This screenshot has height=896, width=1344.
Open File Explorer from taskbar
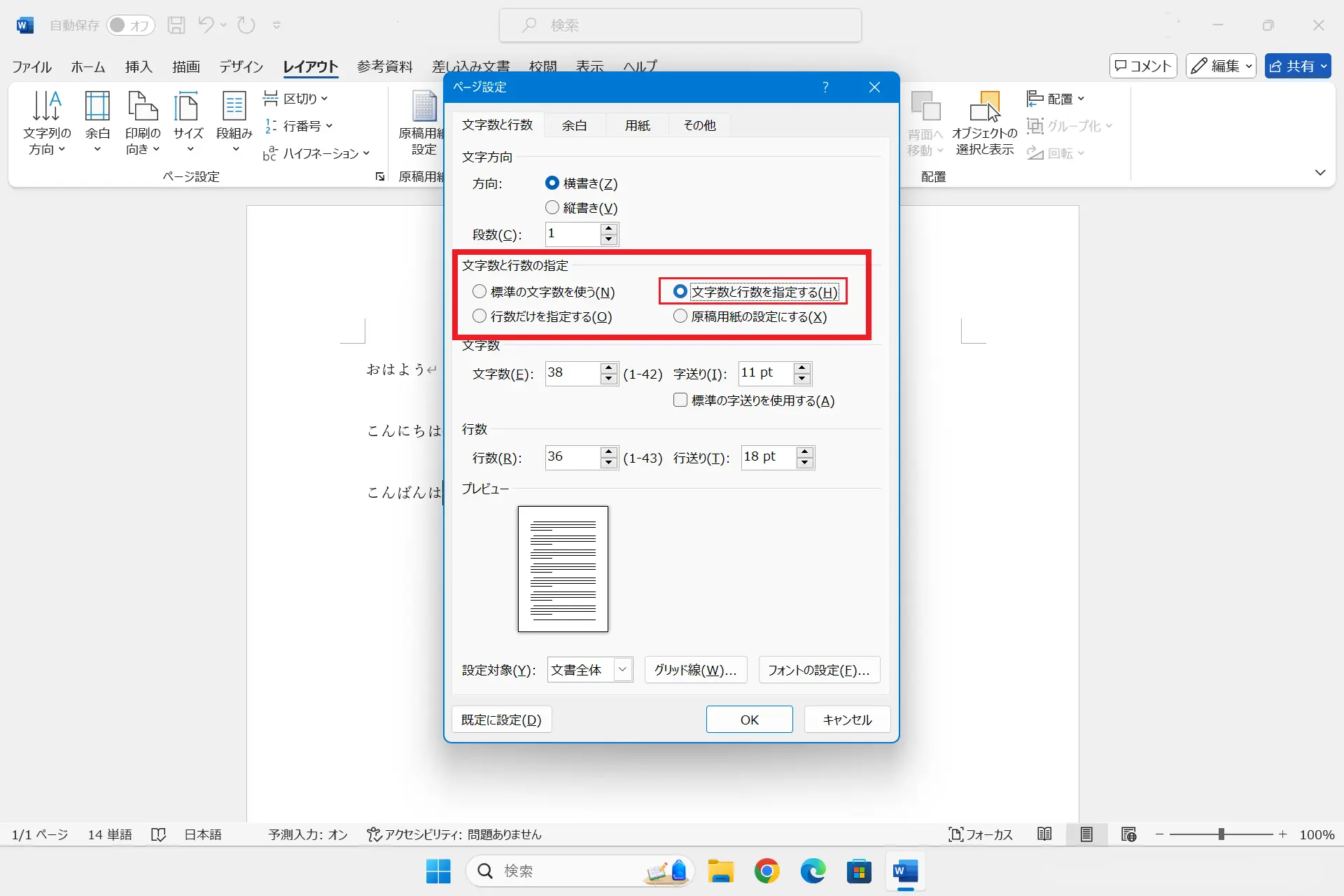pos(720,871)
